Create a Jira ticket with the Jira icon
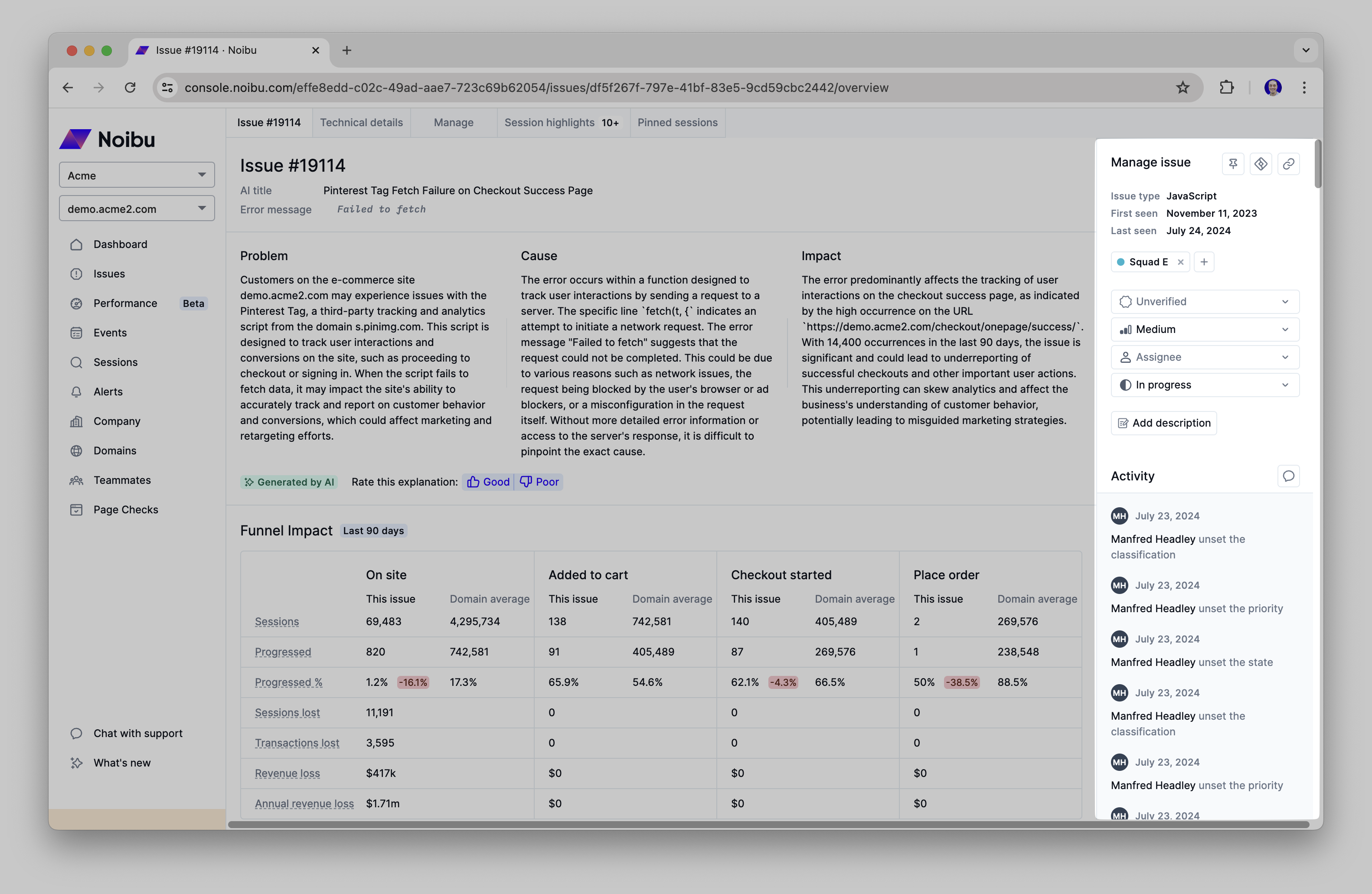The image size is (1372, 894). [1261, 164]
